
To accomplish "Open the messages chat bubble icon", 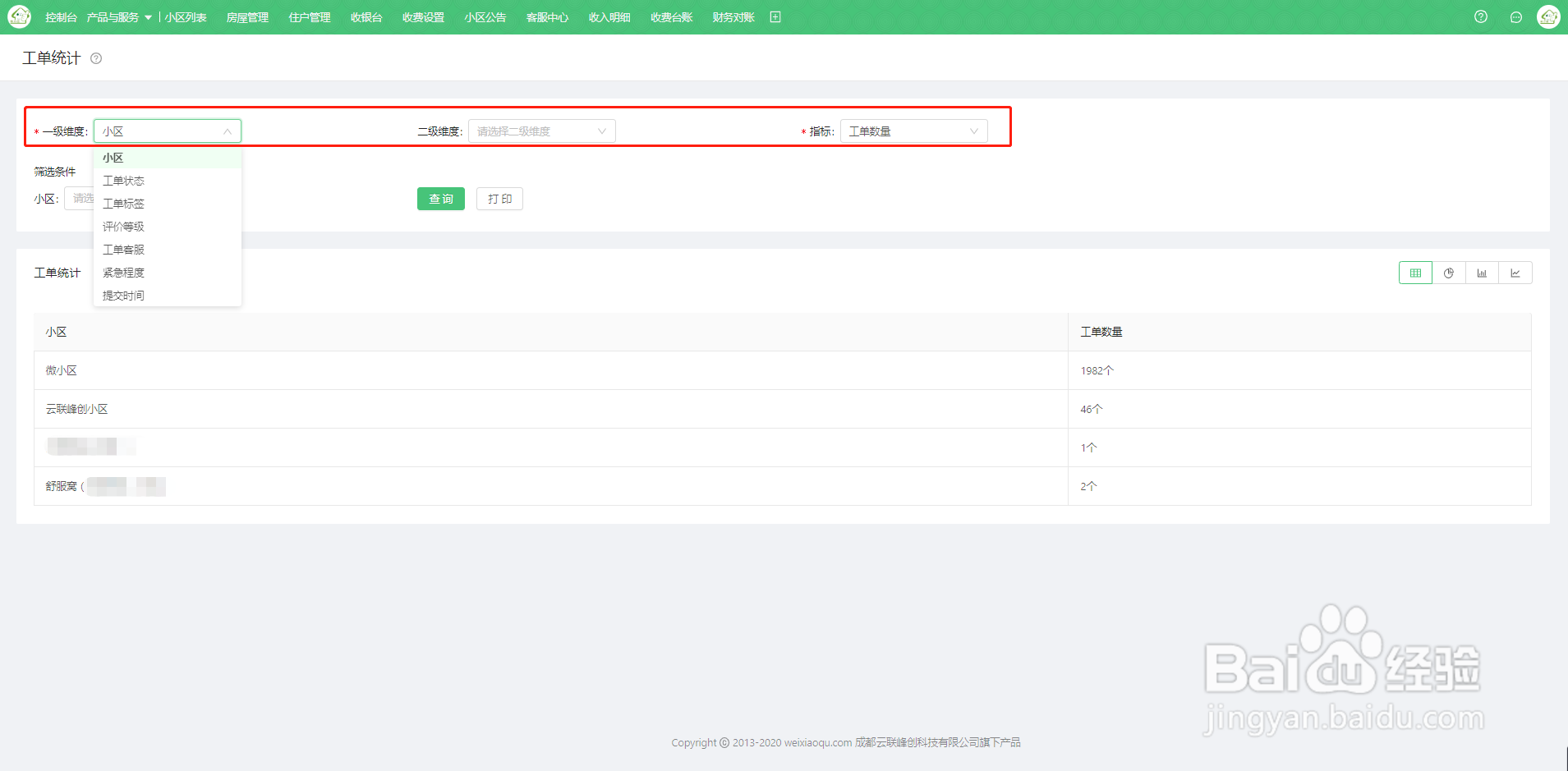I will pos(1516,17).
